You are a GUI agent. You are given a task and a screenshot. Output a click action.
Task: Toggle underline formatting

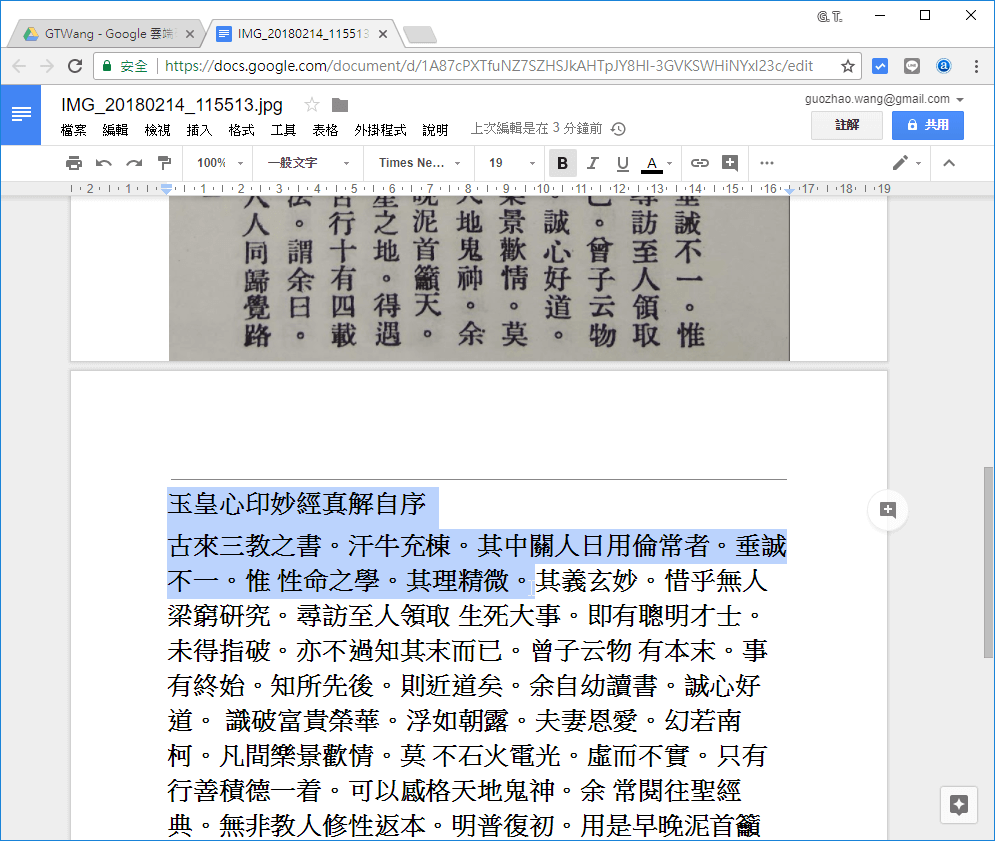pos(622,162)
